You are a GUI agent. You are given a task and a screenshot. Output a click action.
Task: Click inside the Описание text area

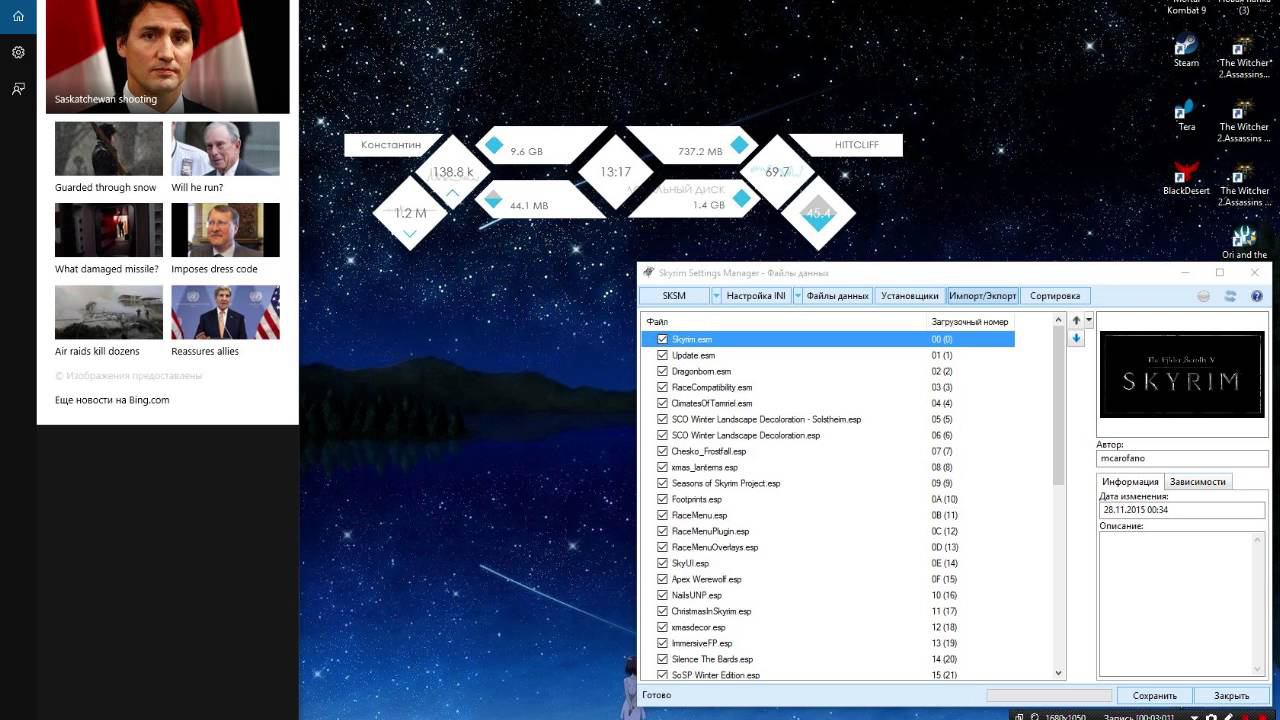coord(1175,604)
